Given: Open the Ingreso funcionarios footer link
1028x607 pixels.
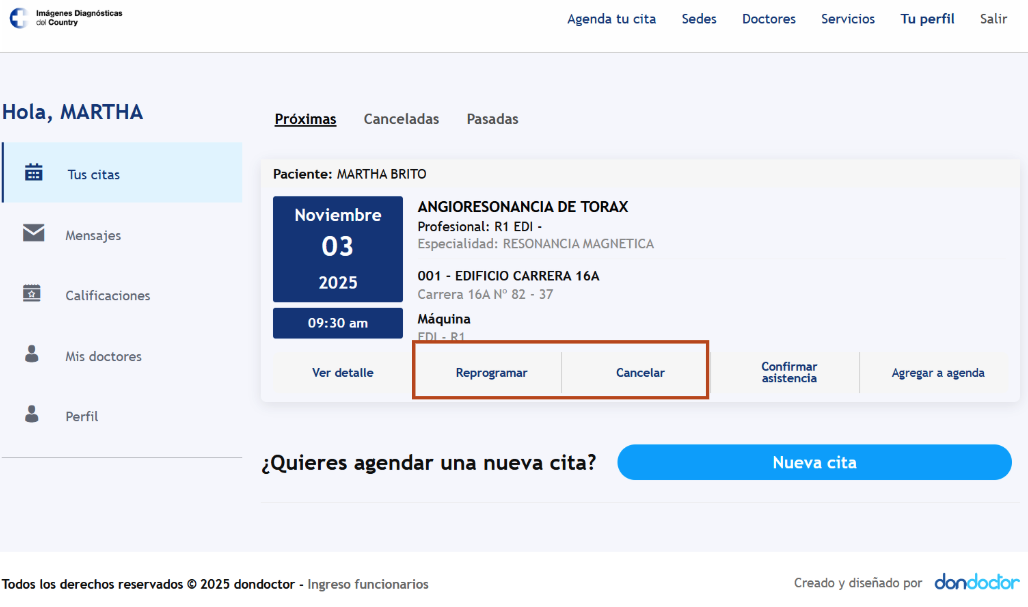Looking at the screenshot, I should 368,584.
